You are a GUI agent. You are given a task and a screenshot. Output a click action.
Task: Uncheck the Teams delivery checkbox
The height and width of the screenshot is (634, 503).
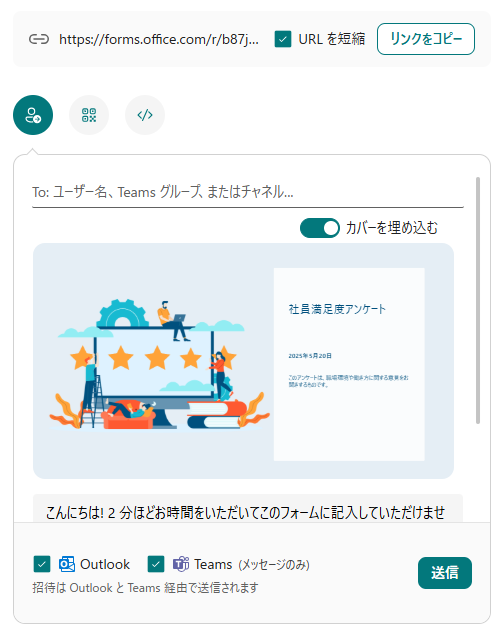tap(156, 564)
